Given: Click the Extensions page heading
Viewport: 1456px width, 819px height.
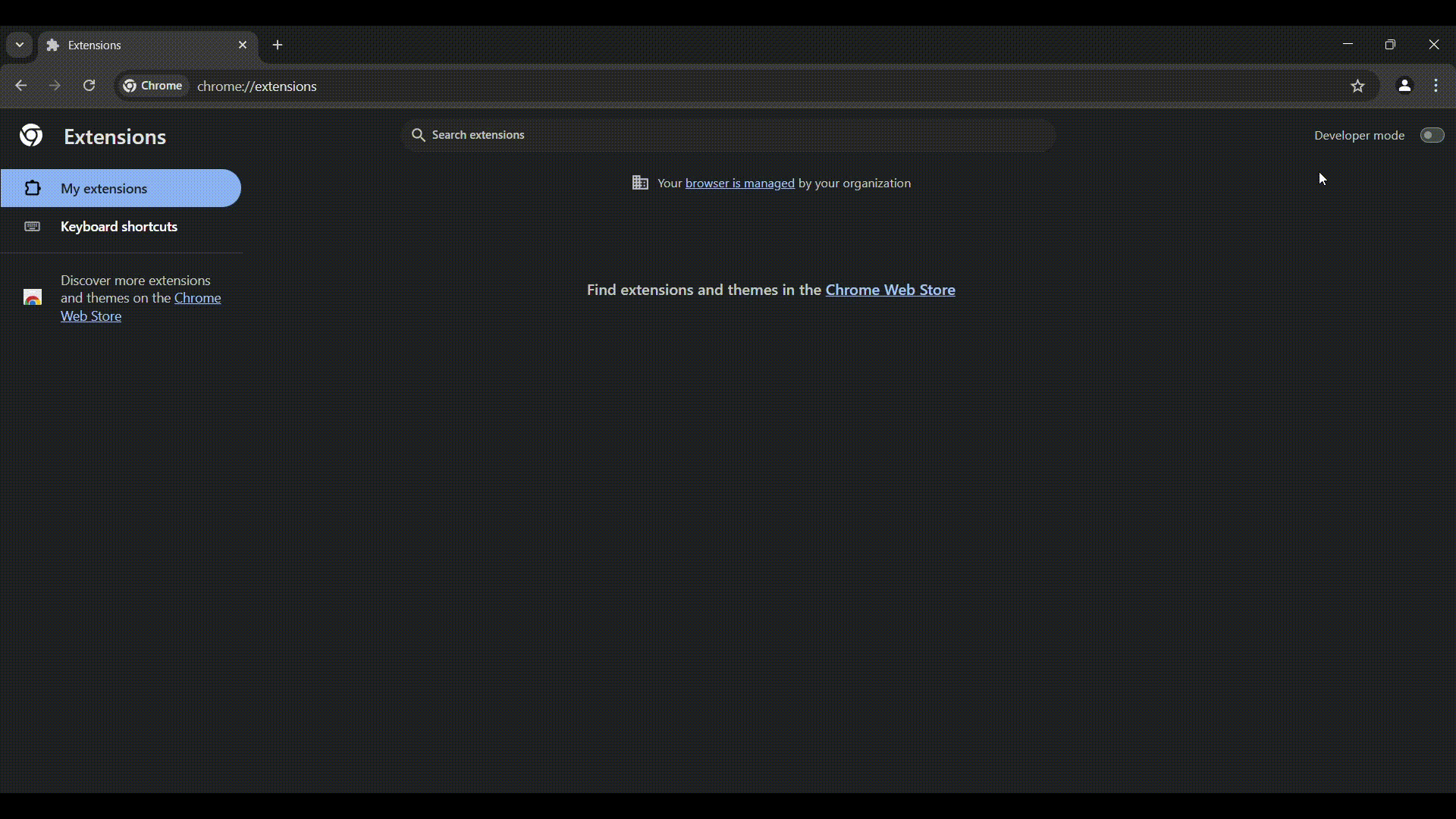Looking at the screenshot, I should click(115, 136).
